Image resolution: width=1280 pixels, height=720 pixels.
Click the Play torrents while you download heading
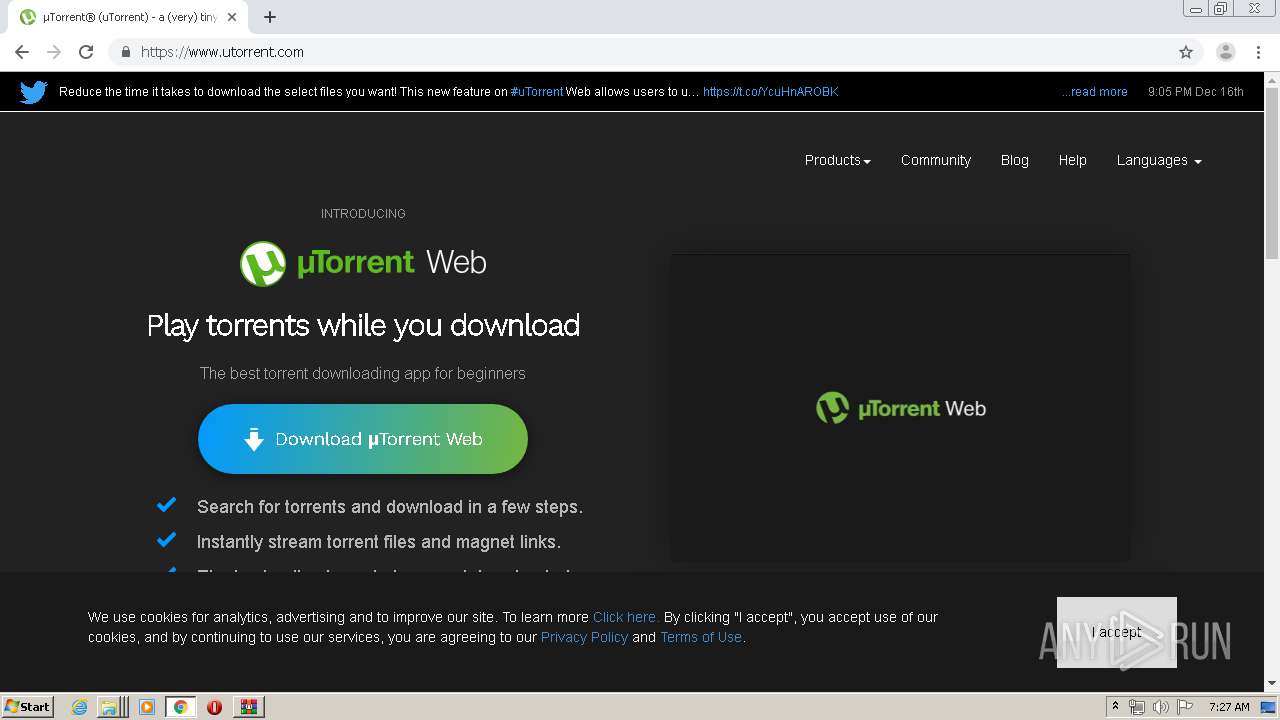(x=363, y=326)
